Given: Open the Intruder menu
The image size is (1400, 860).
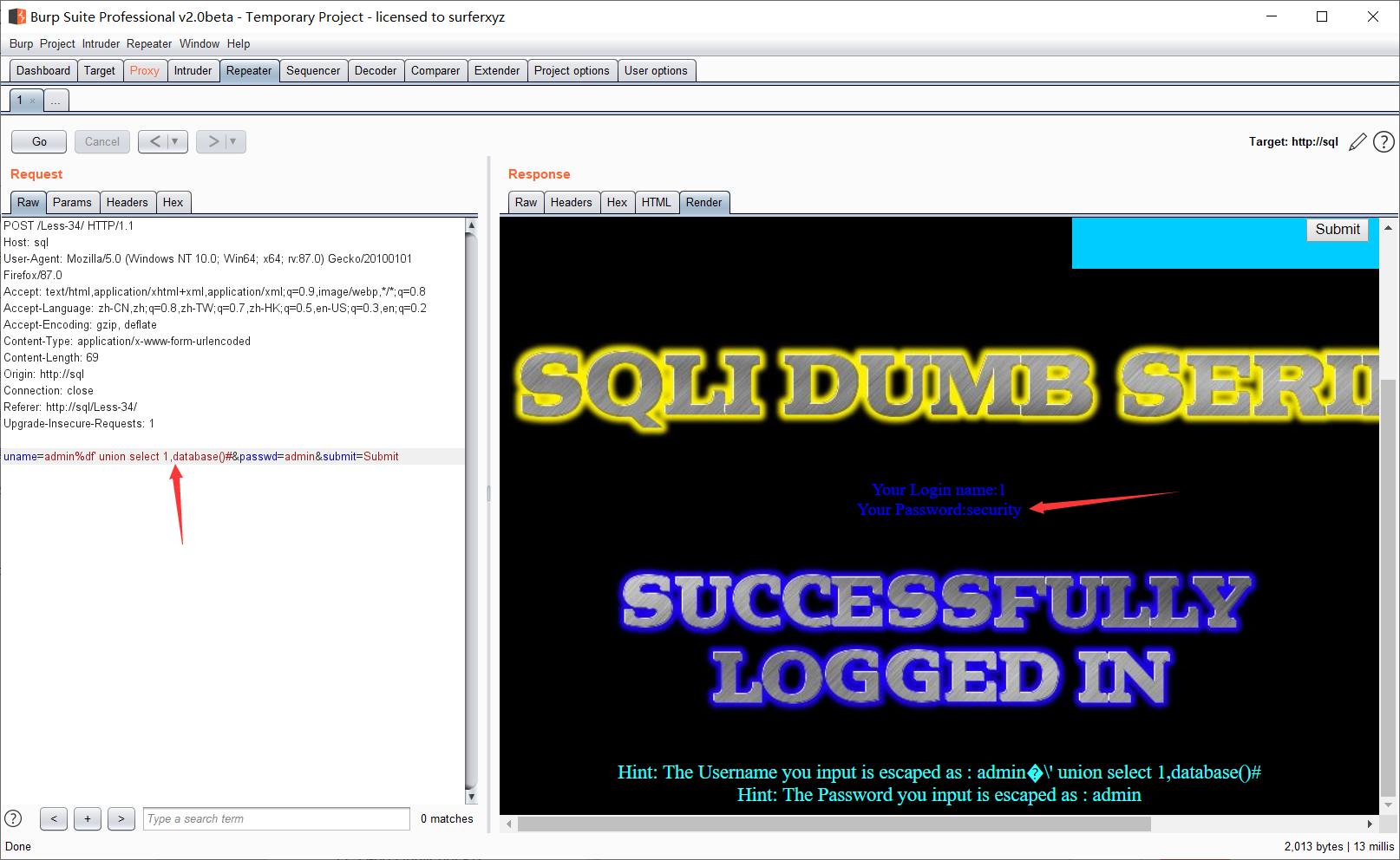Looking at the screenshot, I should click(101, 43).
